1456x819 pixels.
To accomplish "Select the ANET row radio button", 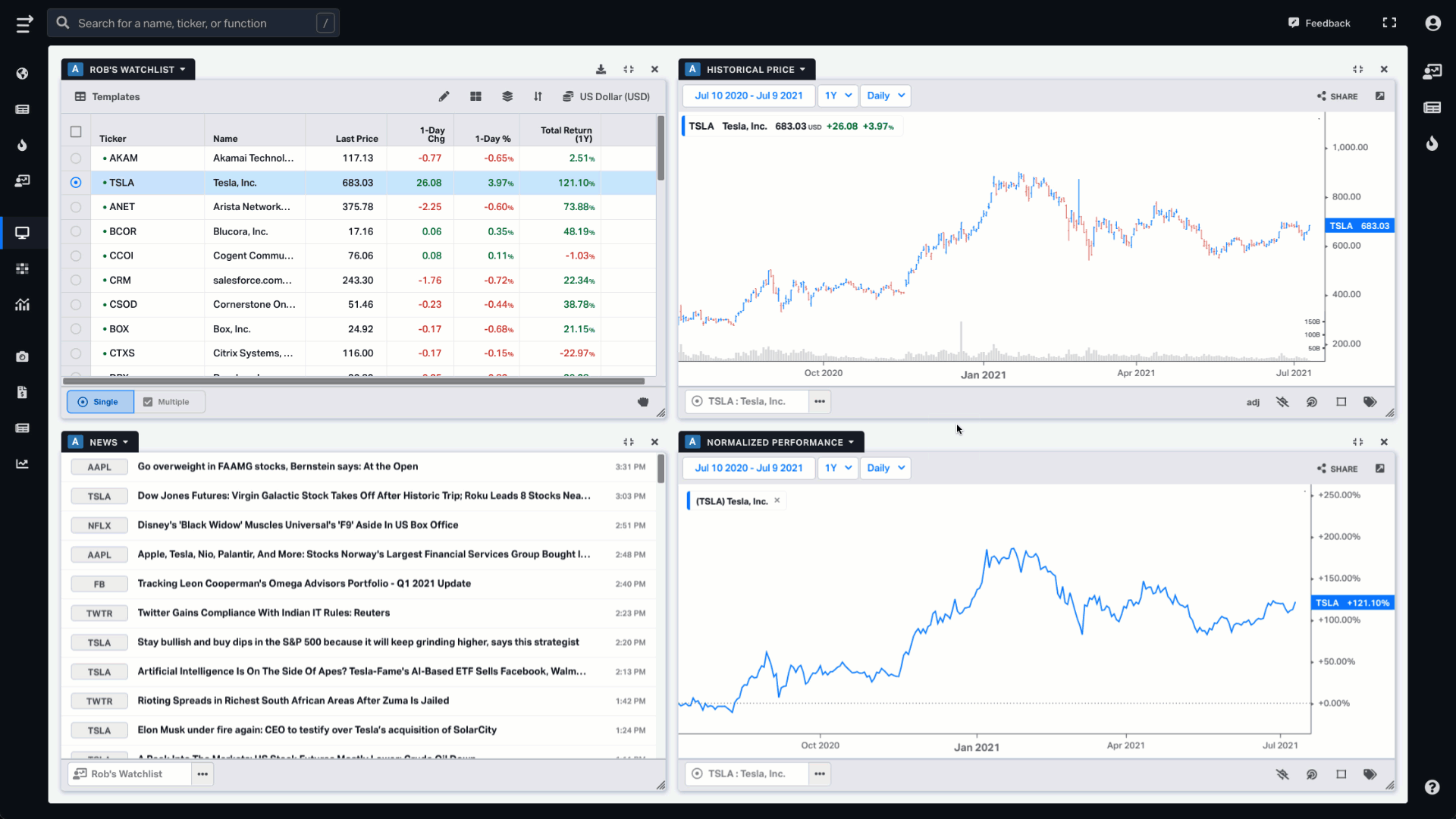I will pos(76,207).
